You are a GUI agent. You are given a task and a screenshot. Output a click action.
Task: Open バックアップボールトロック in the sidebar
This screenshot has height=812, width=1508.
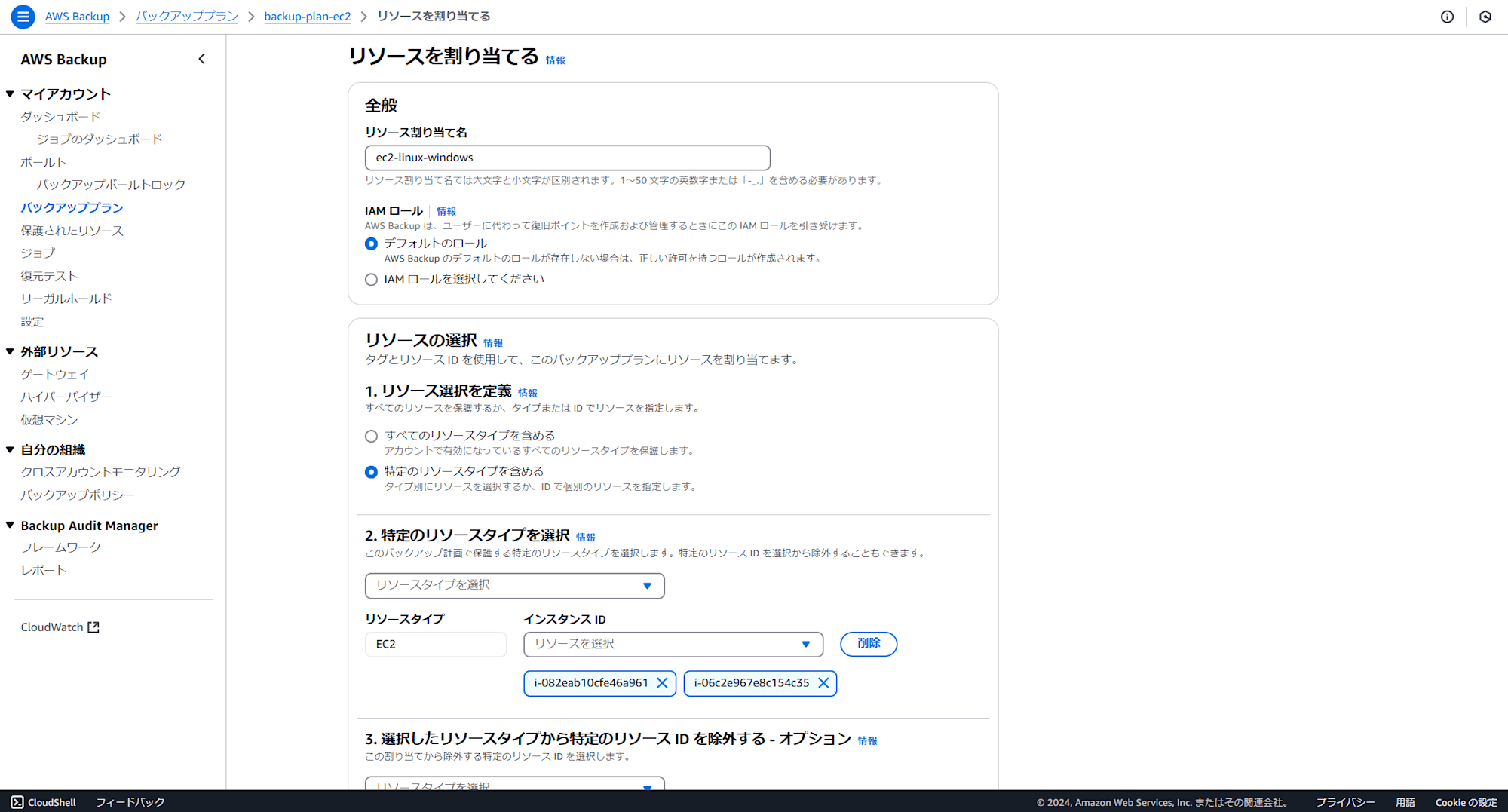tap(111, 185)
